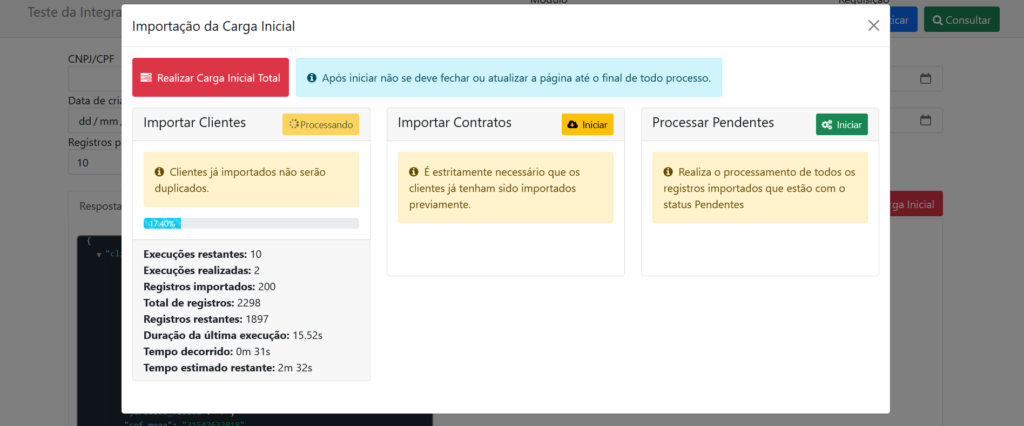Viewport: 1024px width, 426px height.
Task: Click the Data de criação date input
Action: 93,121
